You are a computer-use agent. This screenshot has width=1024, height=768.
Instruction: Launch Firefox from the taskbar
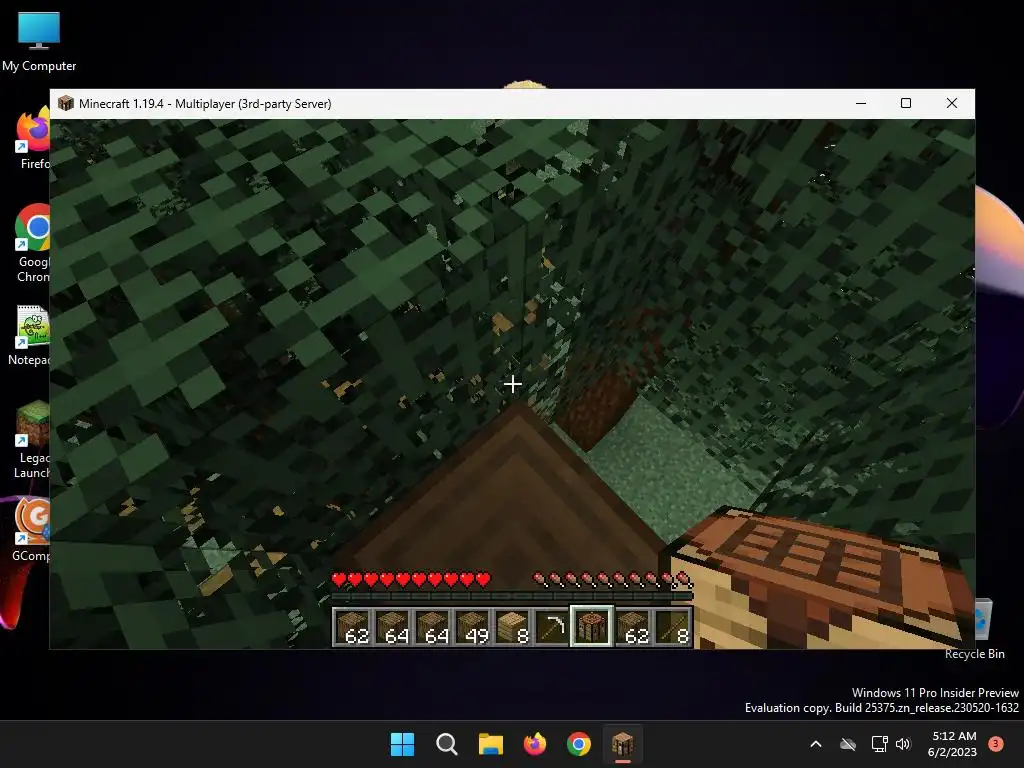(x=535, y=744)
